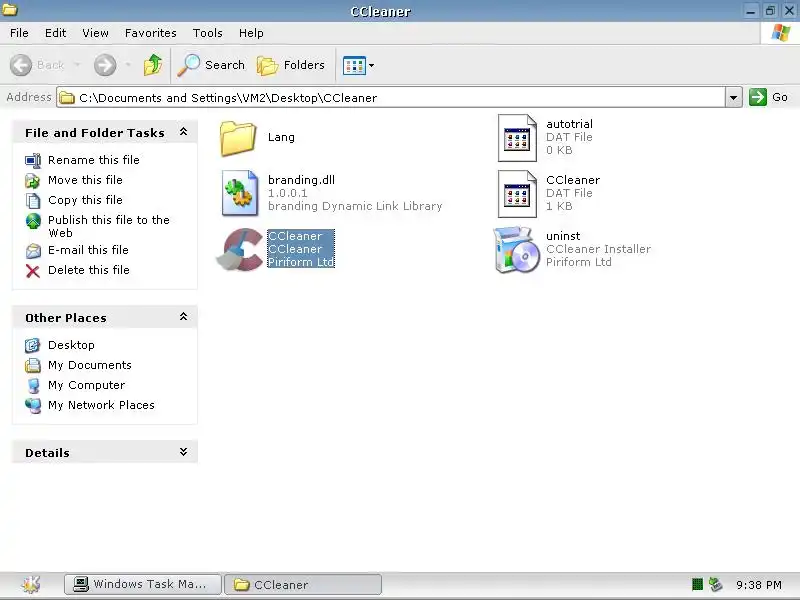Select the CCleaner application icon
Image resolution: width=800 pixels, height=600 pixels.
(x=241, y=249)
